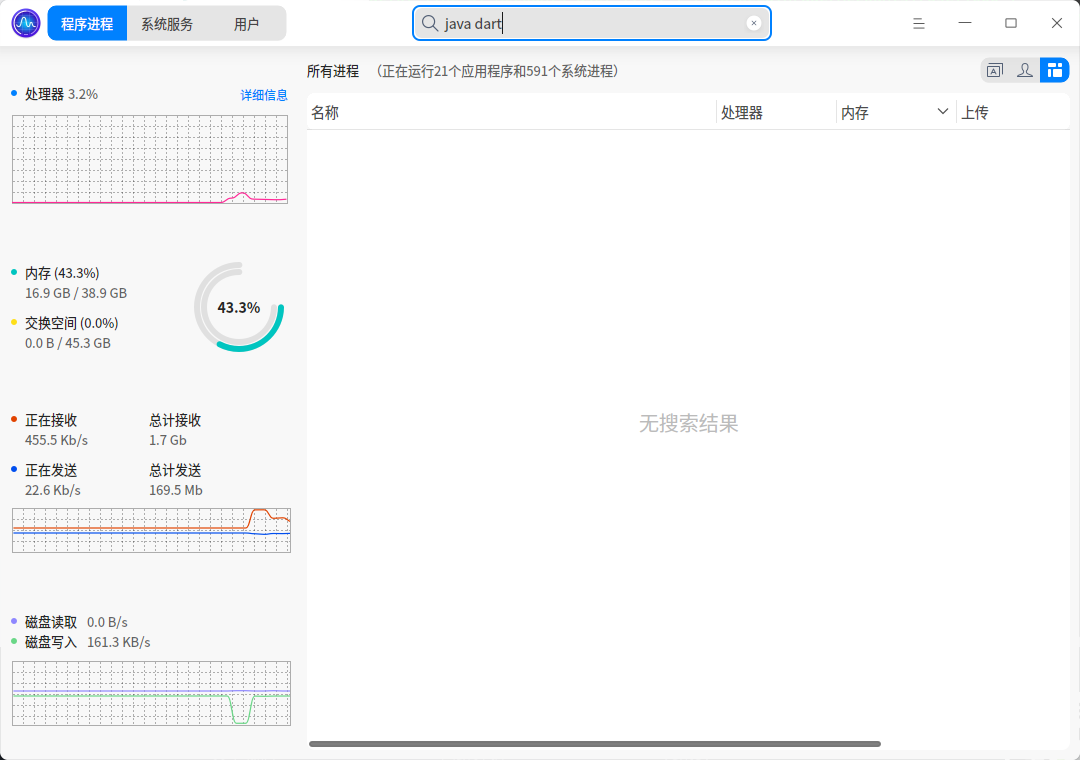Image resolution: width=1080 pixels, height=760 pixels.
Task: Show all processes with the grid filter icon
Action: tap(1055, 70)
